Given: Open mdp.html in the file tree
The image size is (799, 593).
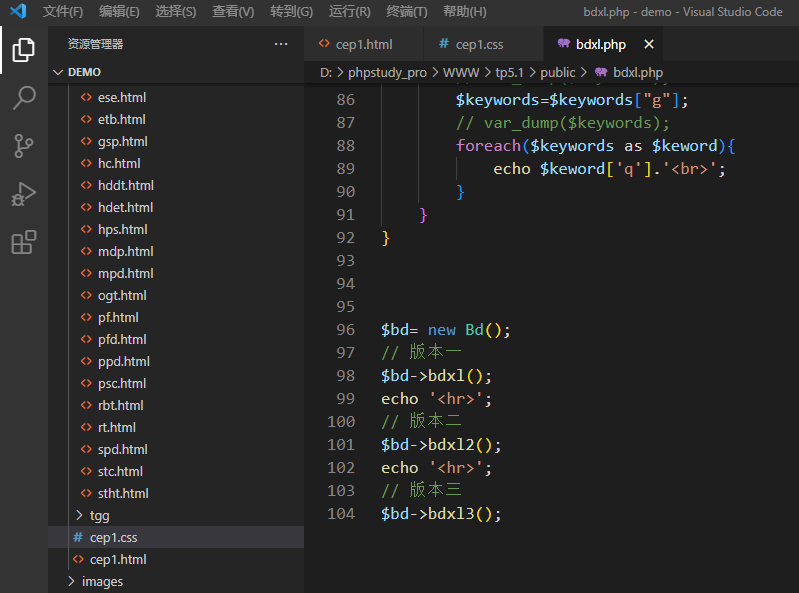Looking at the screenshot, I should (176, 251).
